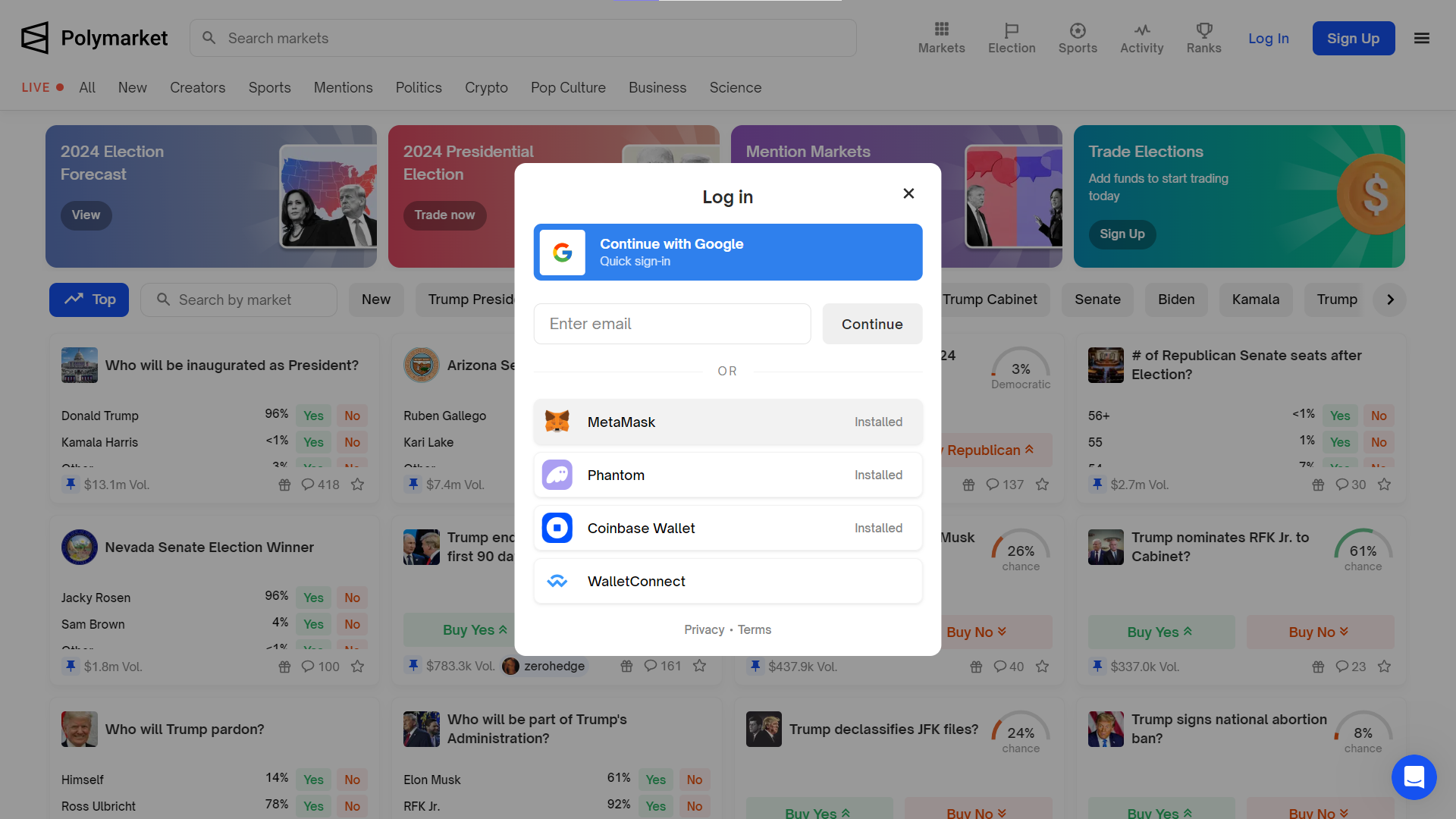Select the Crypto category tab
The image size is (1456, 819).
point(486,87)
